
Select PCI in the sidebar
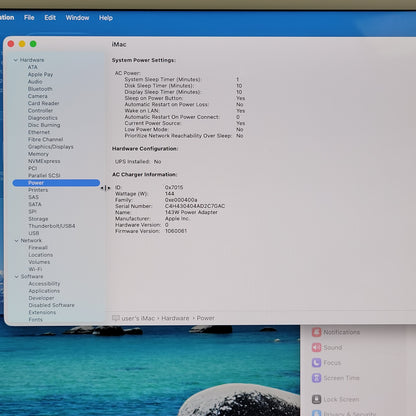coord(33,168)
